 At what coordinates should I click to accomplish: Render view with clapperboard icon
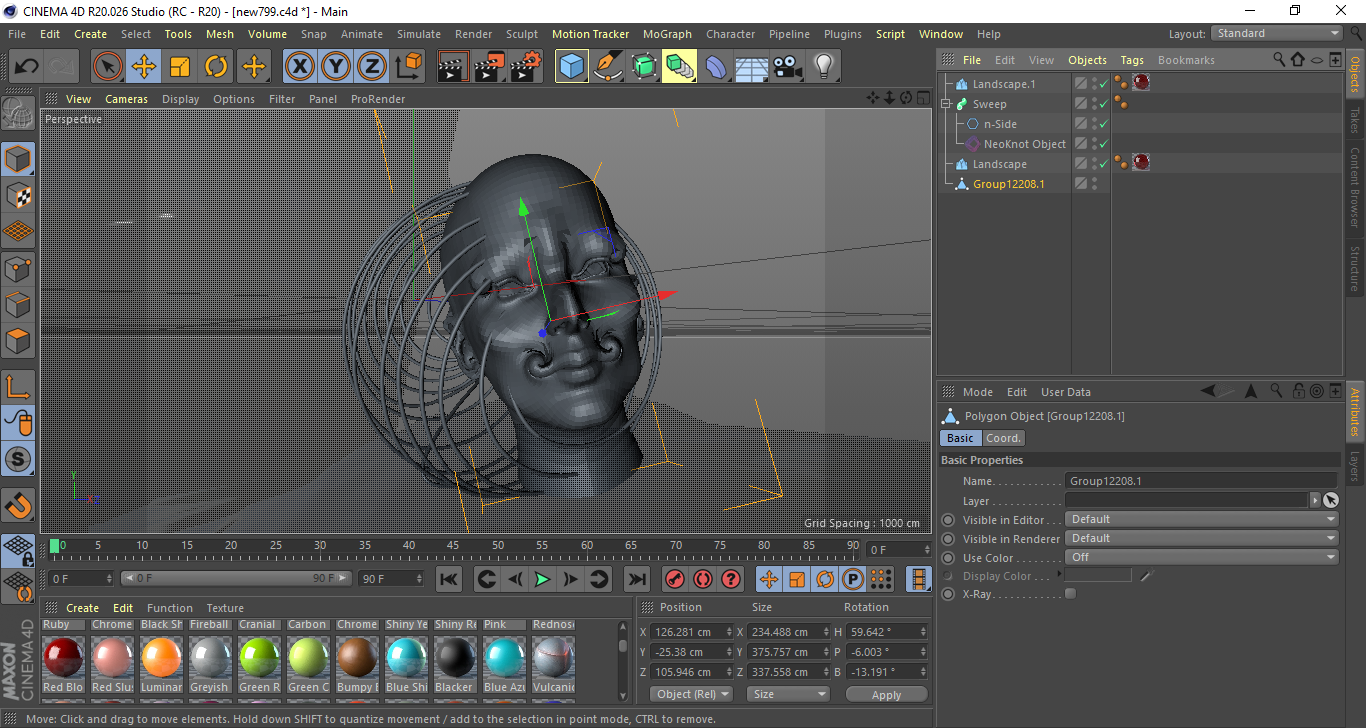454,67
